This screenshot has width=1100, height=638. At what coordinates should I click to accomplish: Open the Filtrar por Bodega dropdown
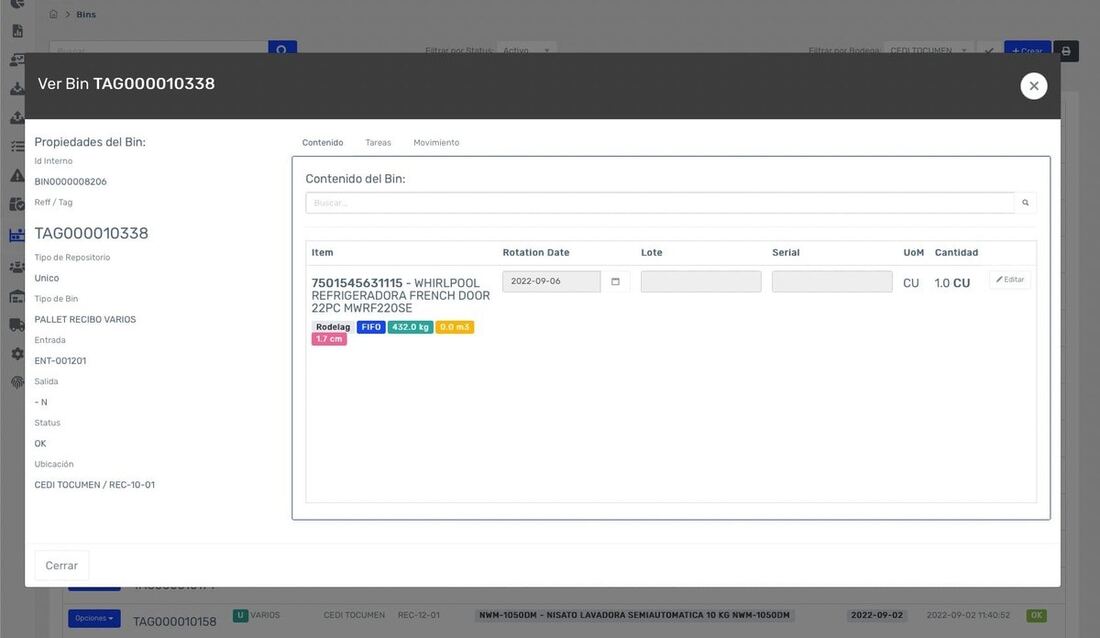click(929, 51)
